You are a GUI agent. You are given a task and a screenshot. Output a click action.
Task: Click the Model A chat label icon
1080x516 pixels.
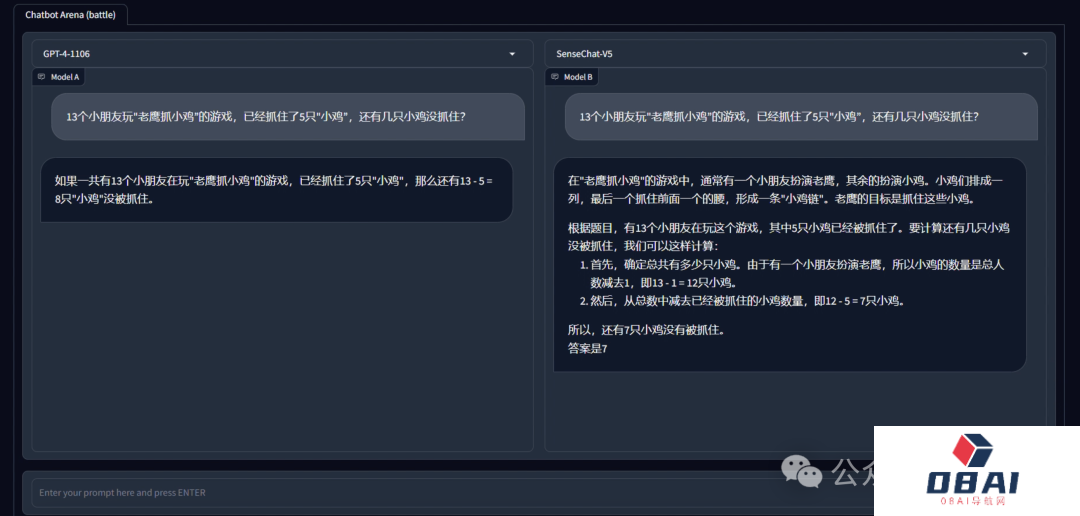(42, 77)
